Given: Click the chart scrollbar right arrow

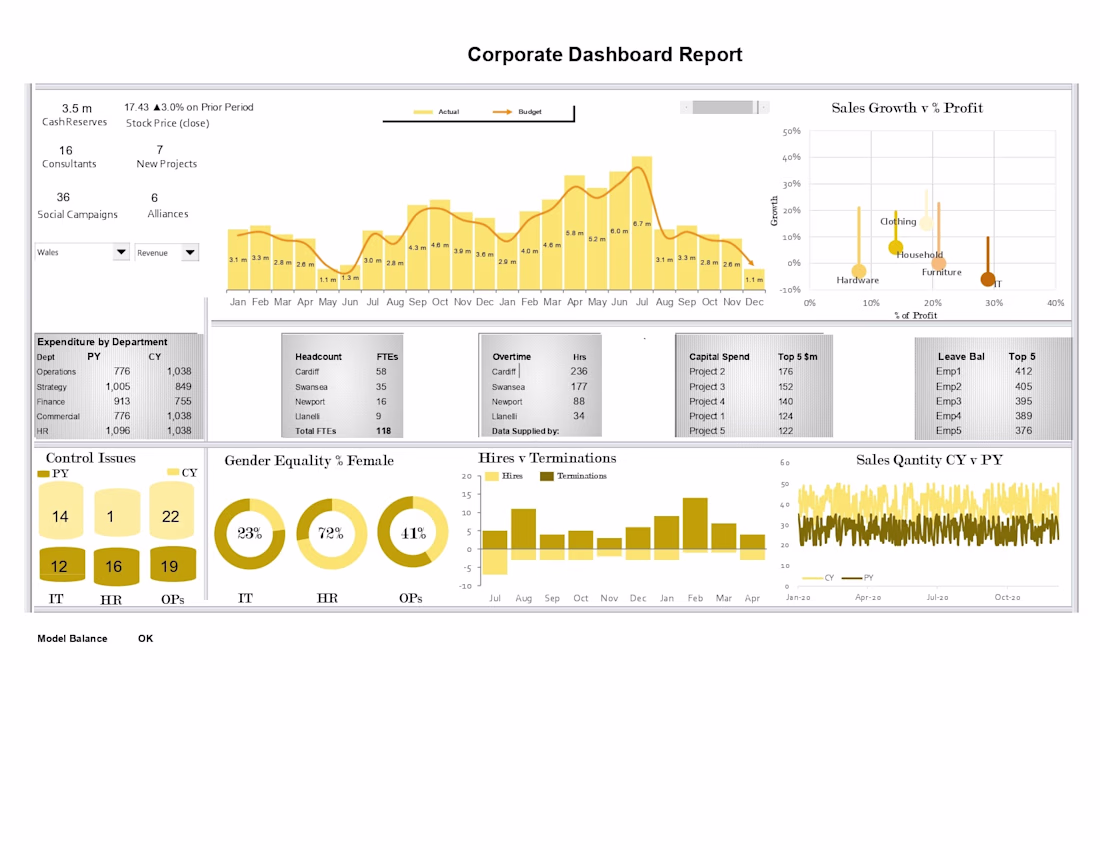Looking at the screenshot, I should coord(765,107).
